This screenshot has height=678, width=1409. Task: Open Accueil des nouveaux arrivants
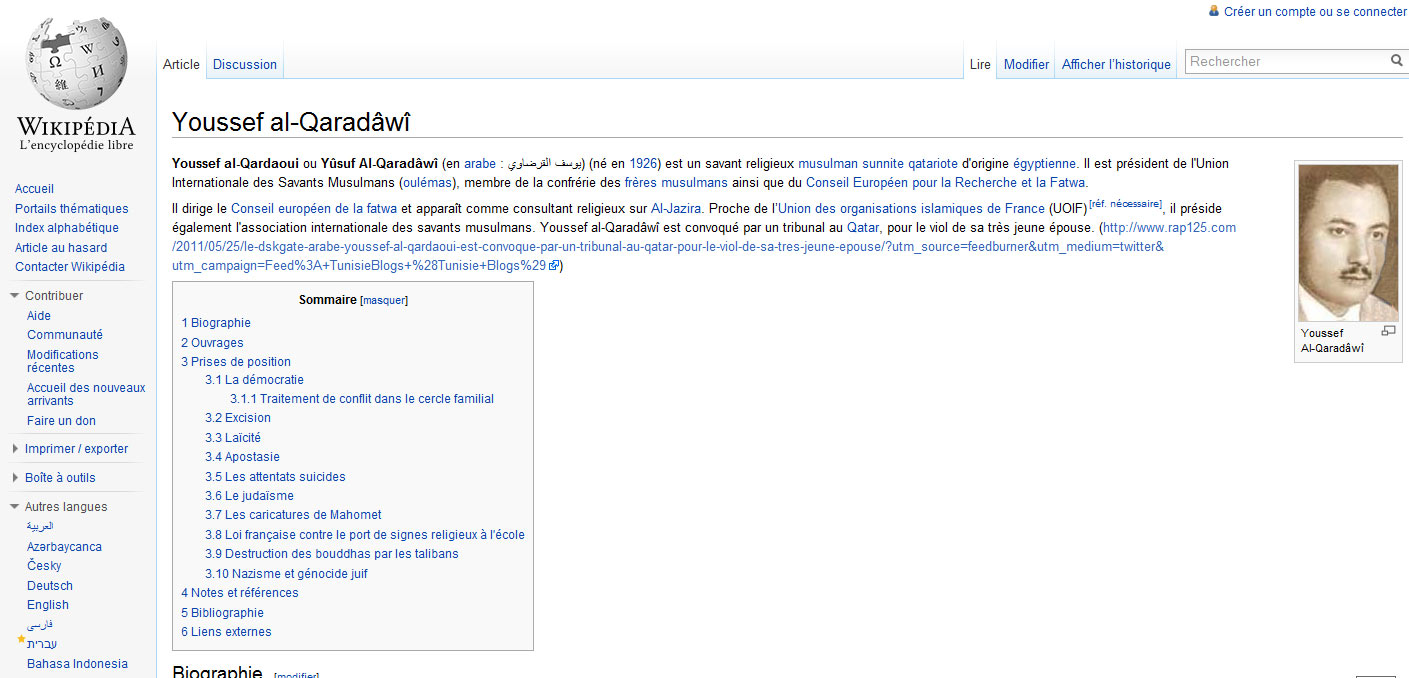(86, 394)
